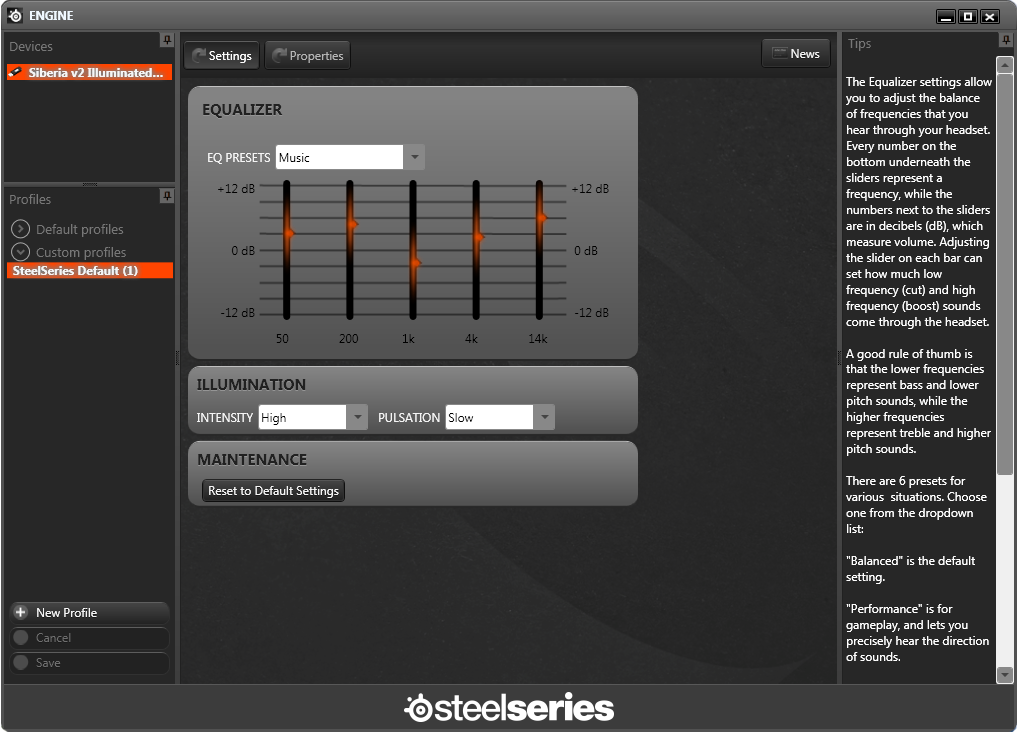Click the 1k equalizer slider handle
This screenshot has height=732, width=1018.
(x=414, y=263)
